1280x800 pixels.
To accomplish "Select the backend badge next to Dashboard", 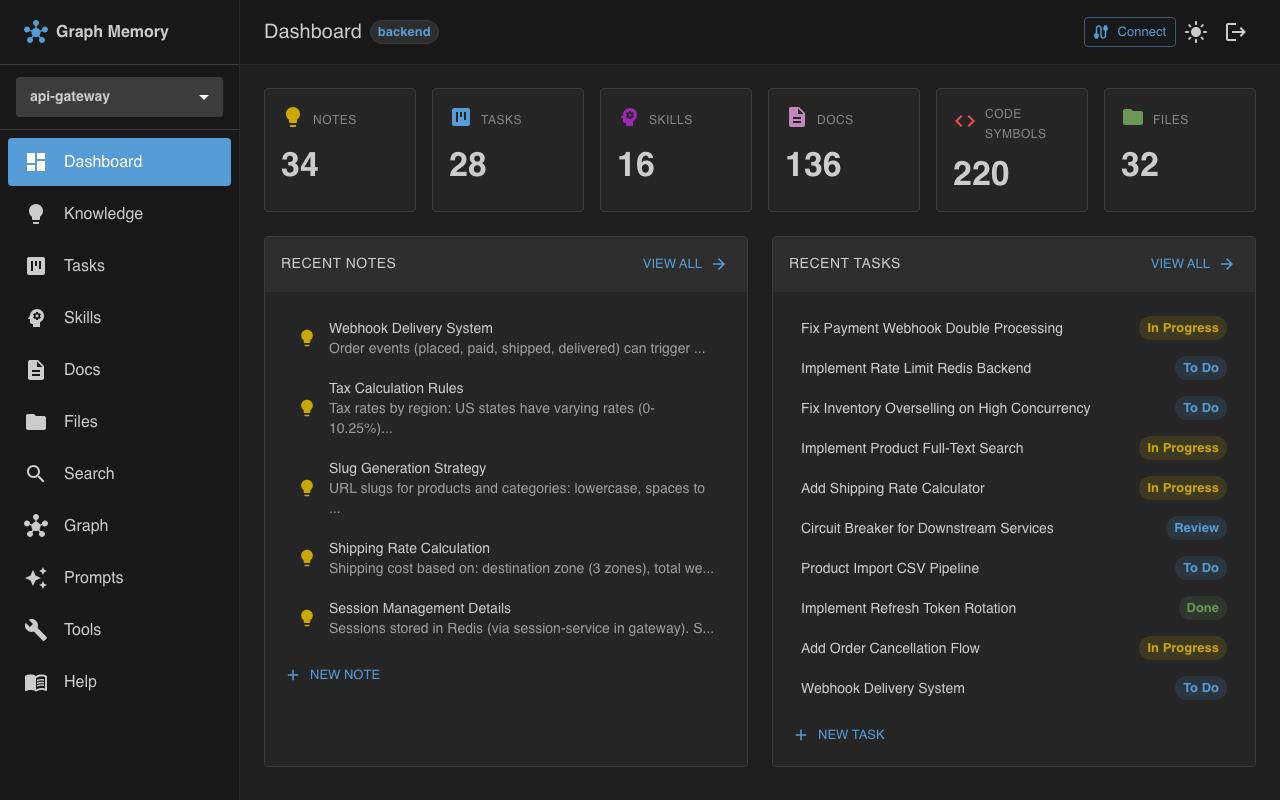I will click(404, 31).
